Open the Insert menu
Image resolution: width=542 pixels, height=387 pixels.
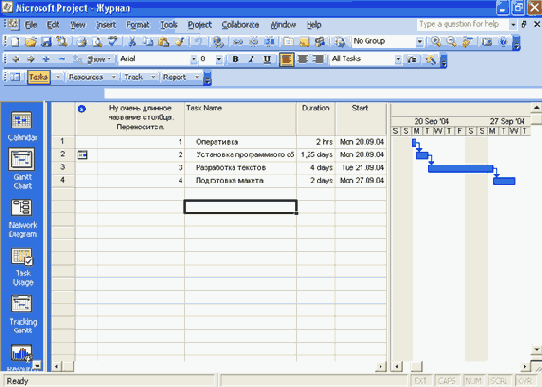coord(106,25)
